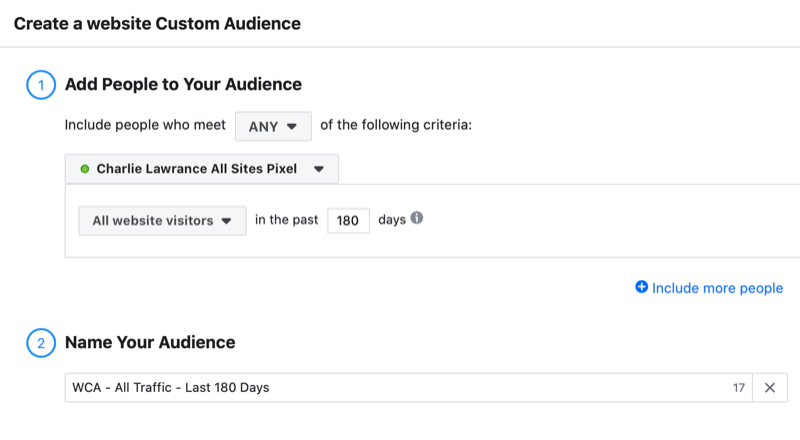Click the step 2 circle icon
Screen dimensions: 800x440
click(x=41, y=343)
